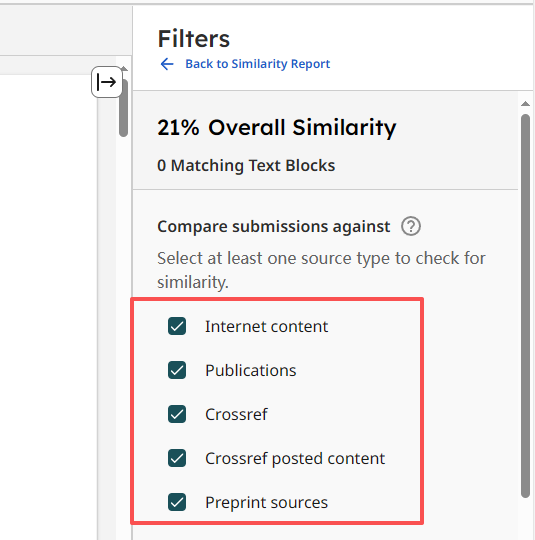The height and width of the screenshot is (540, 535).
Task: Click the Publications label text
Action: pos(250,371)
